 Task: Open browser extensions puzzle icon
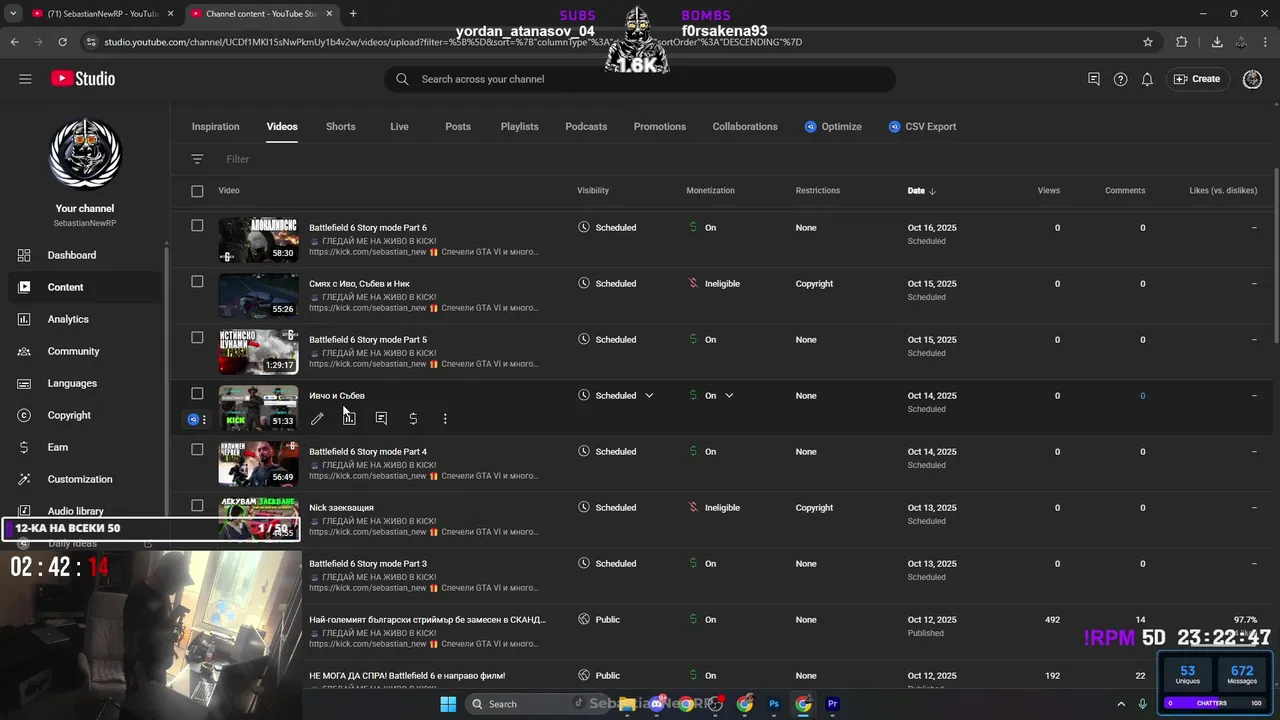pyautogui.click(x=1182, y=42)
